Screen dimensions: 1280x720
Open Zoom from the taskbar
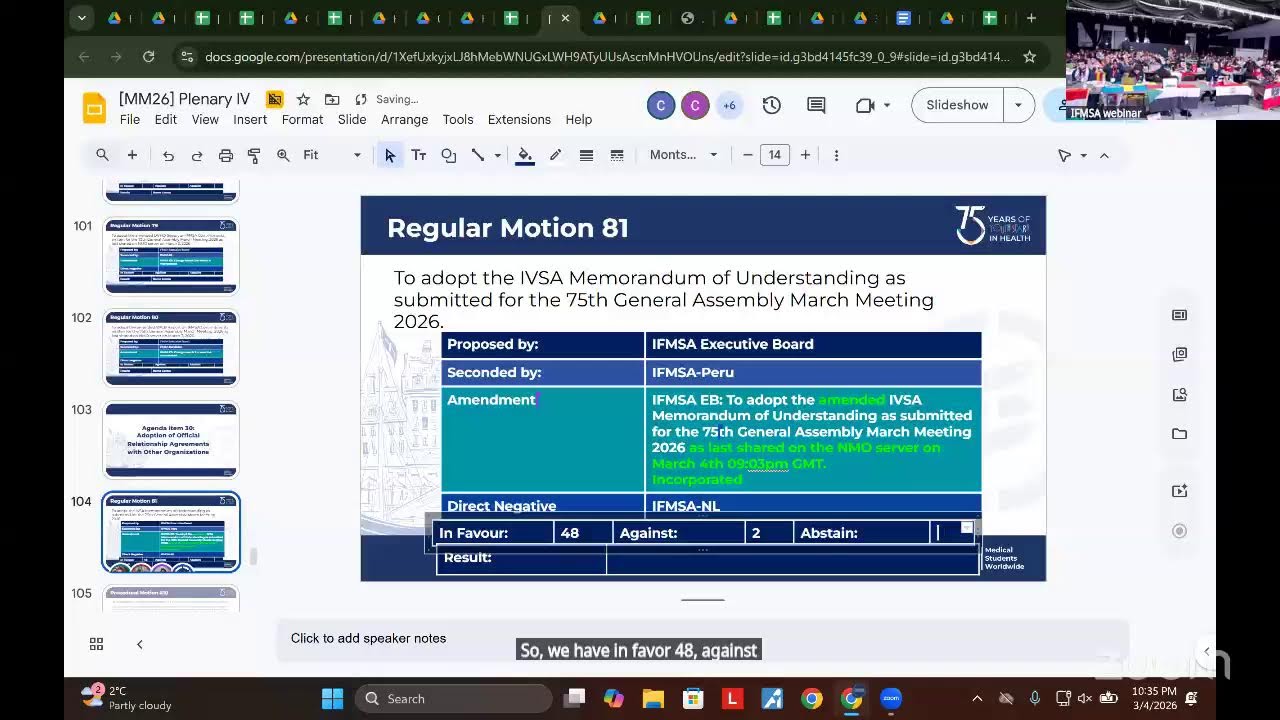pyautogui.click(x=890, y=699)
